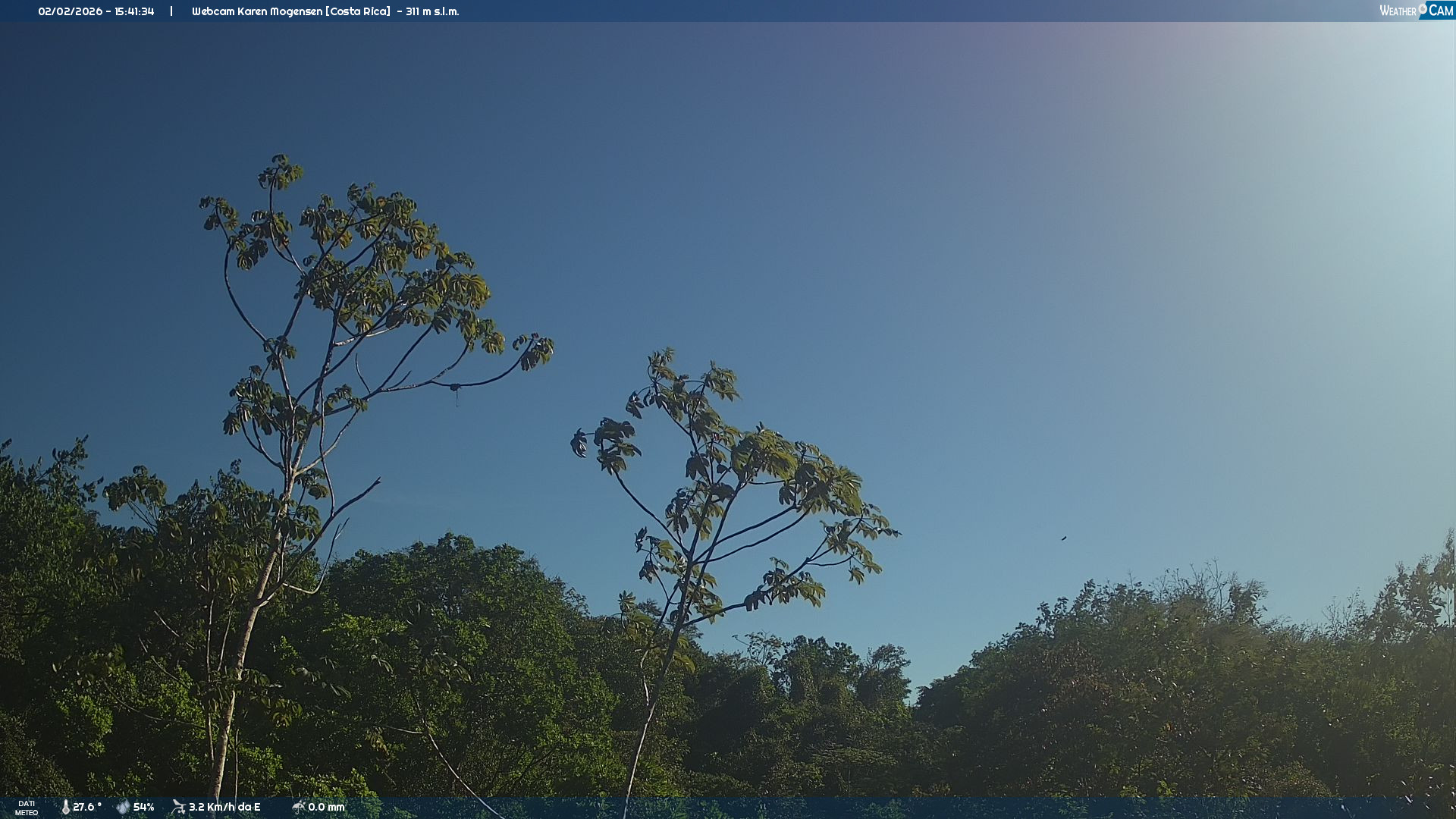The height and width of the screenshot is (819, 1456).
Task: Click the small bird flying in sky
Action: pyautogui.click(x=1063, y=538)
